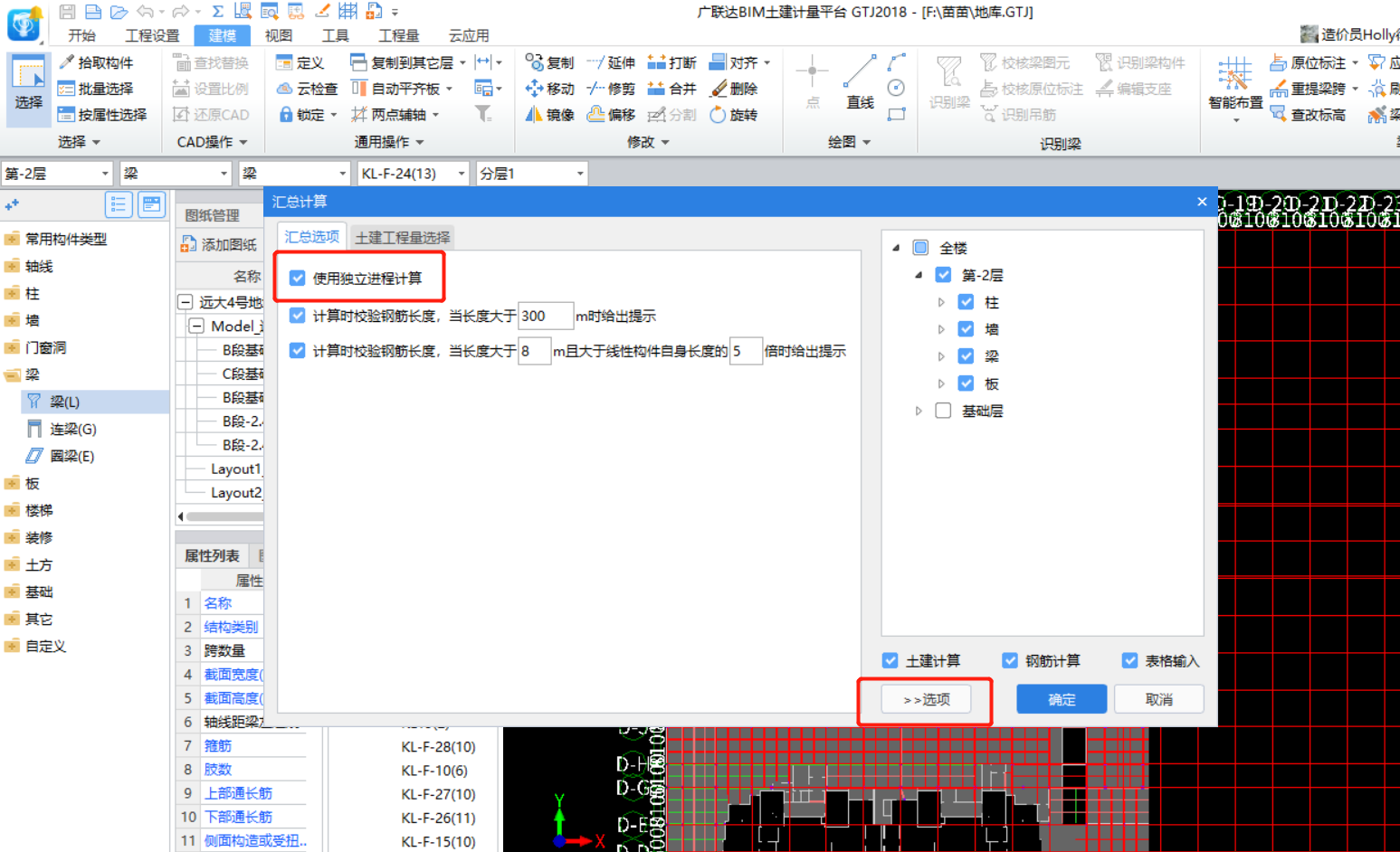The width and height of the screenshot is (1400, 852).
Task: Select the 旋转 rotate tool
Action: coord(733,115)
